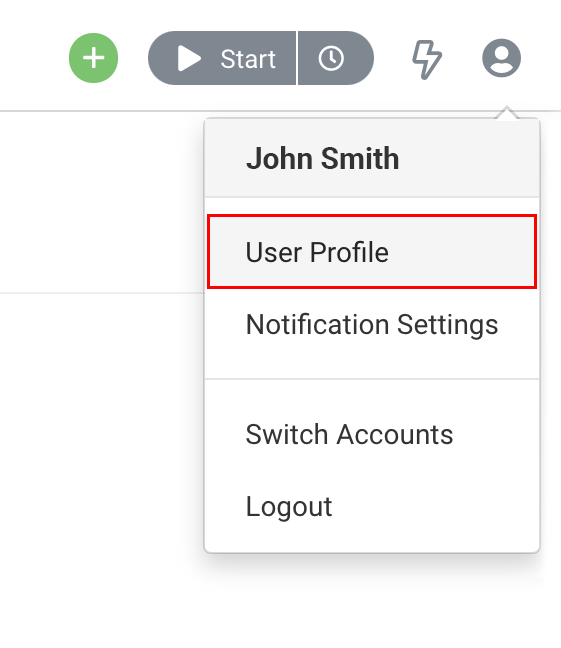Click the Start label text

pyautogui.click(x=248, y=59)
